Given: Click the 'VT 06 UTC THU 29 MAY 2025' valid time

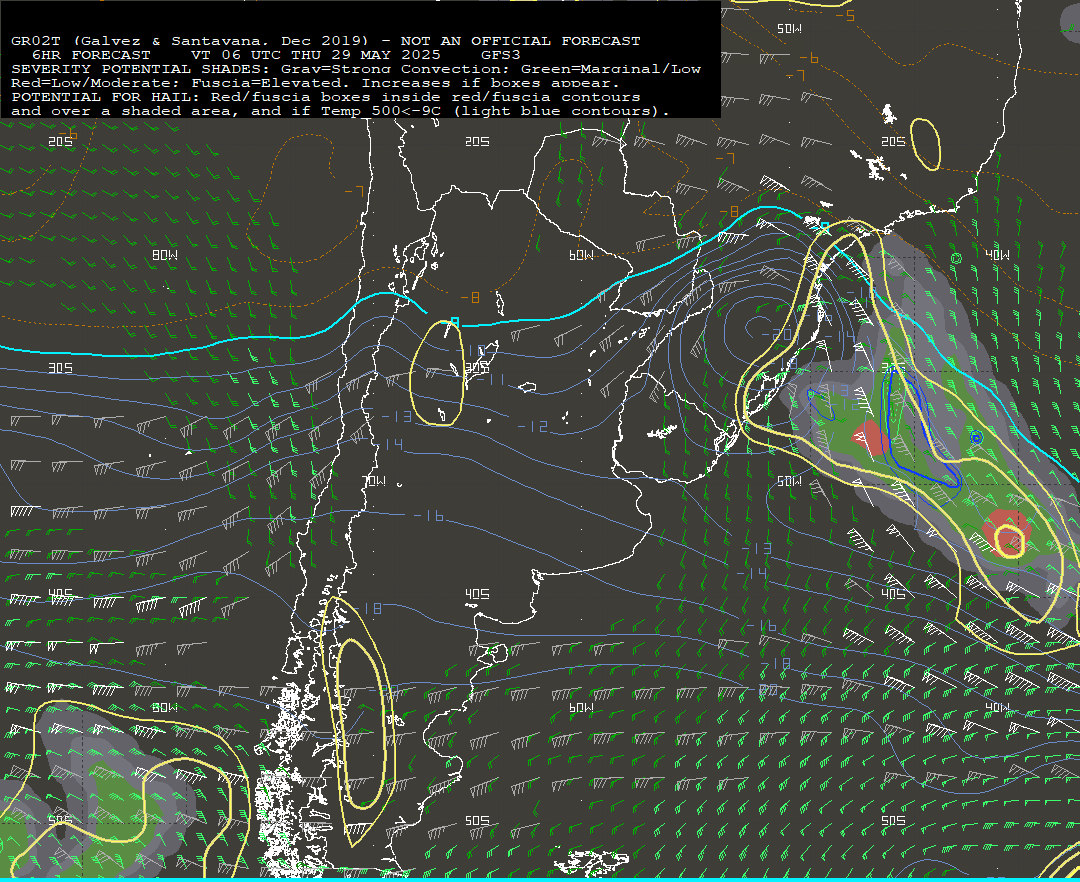Looking at the screenshot, I should point(315,54).
